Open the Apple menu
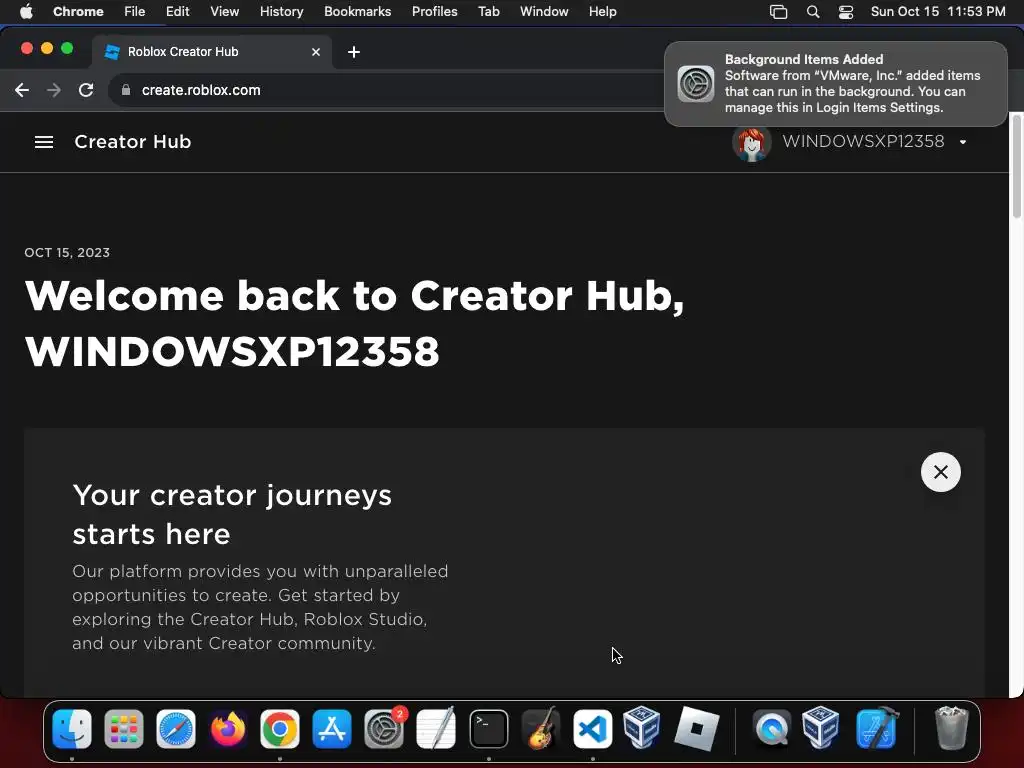Image resolution: width=1024 pixels, height=768 pixels. pos(25,12)
